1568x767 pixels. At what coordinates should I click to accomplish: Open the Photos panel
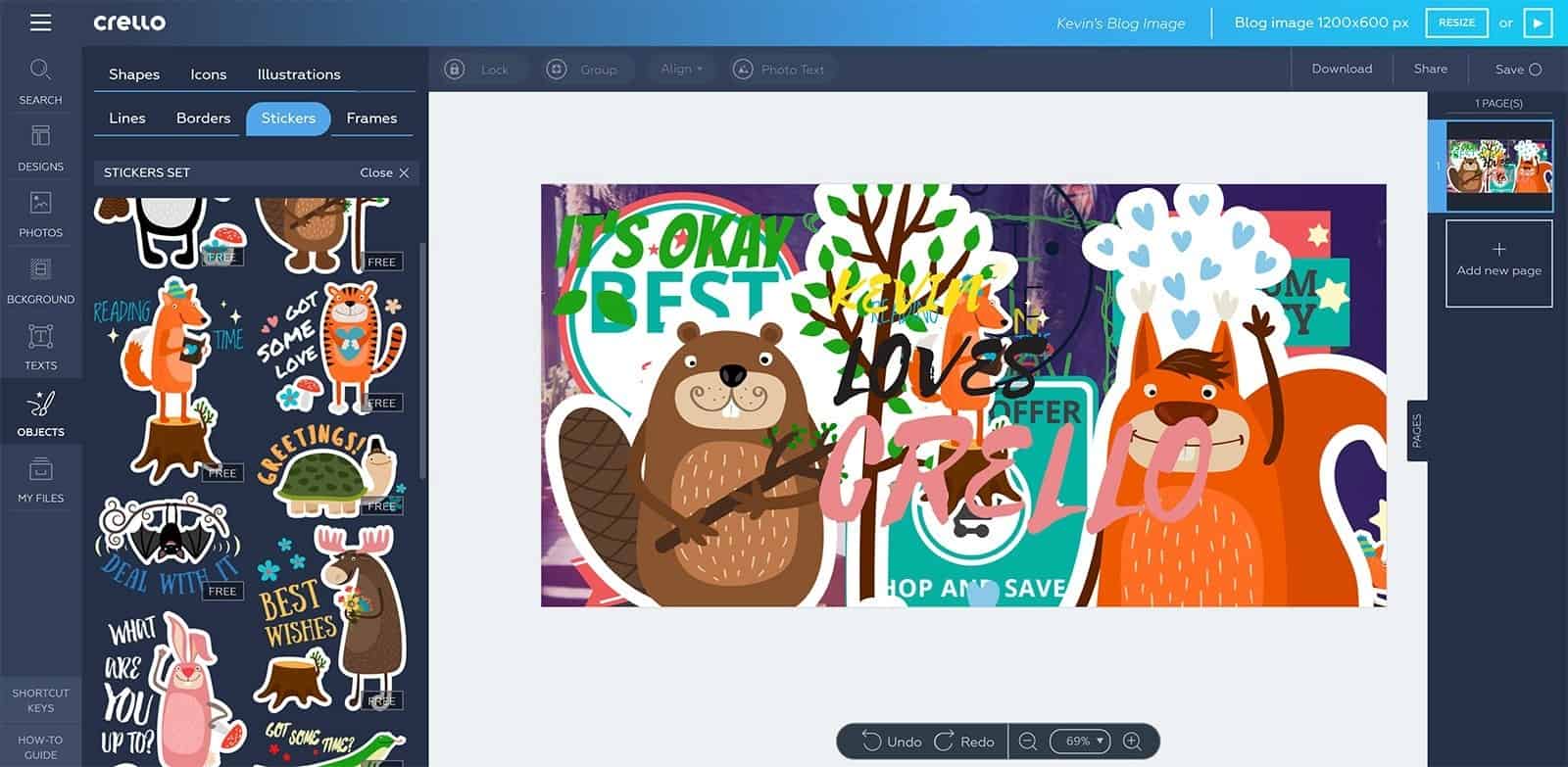[x=40, y=215]
